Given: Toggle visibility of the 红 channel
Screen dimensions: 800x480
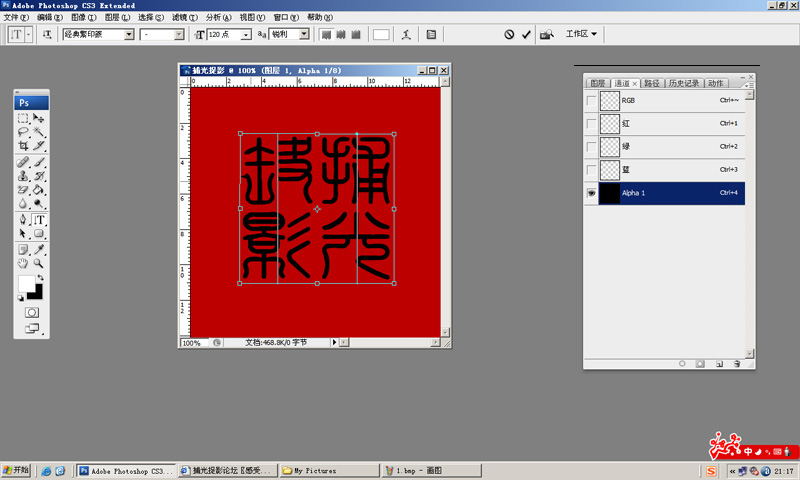Looking at the screenshot, I should [591, 124].
